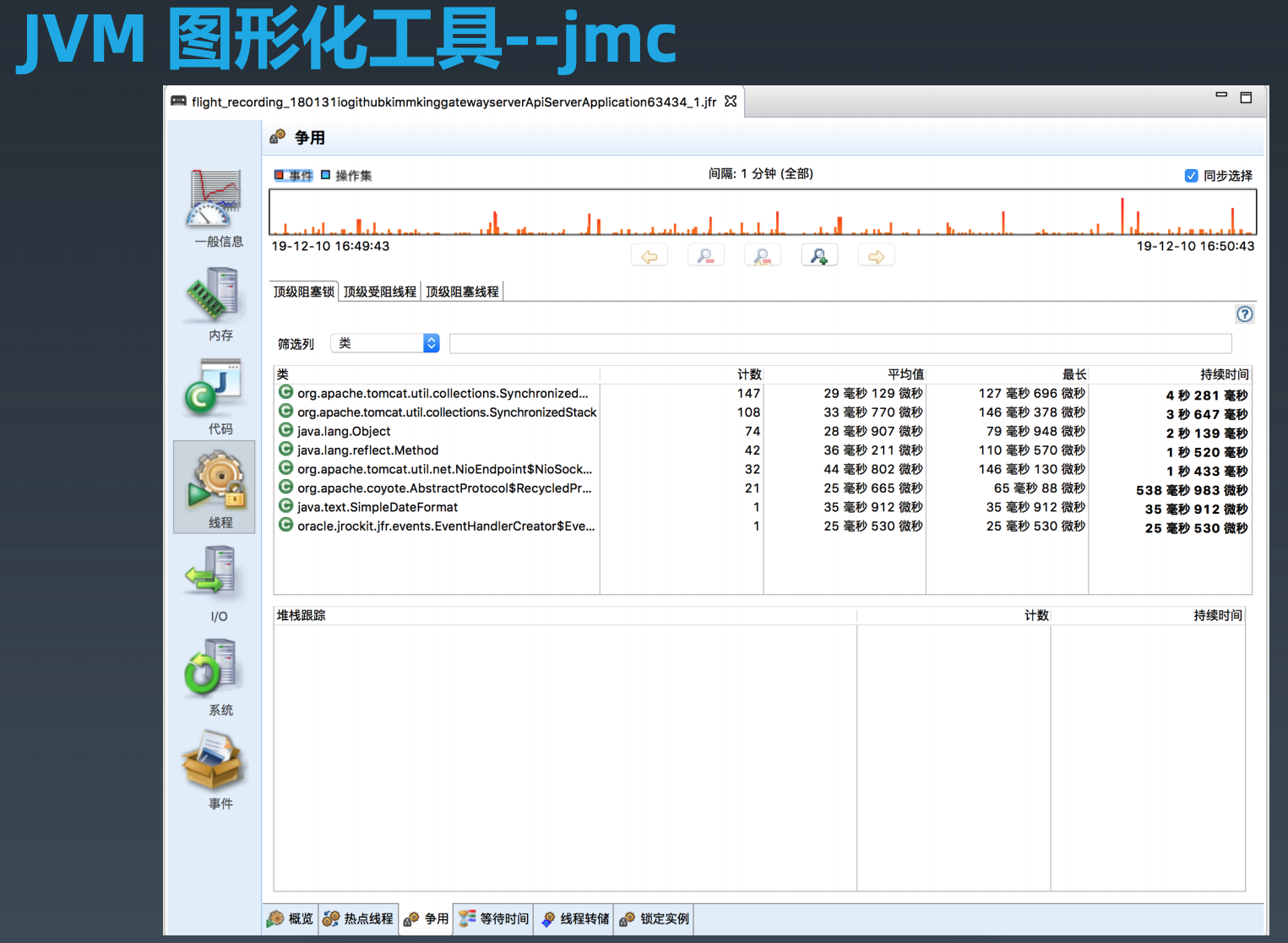Click icon of java.text.SimpleDateFormat row
Image resolution: width=1288 pixels, height=943 pixels.
coord(286,506)
